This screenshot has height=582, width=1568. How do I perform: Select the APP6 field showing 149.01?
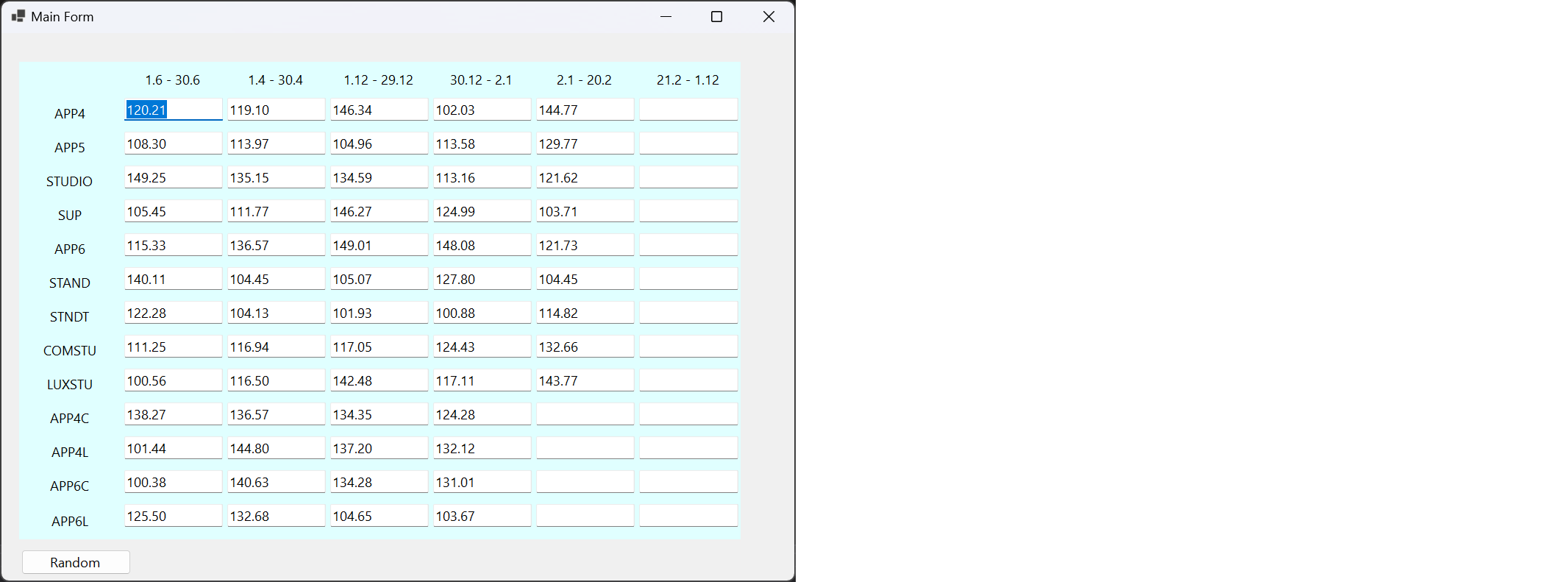click(379, 245)
